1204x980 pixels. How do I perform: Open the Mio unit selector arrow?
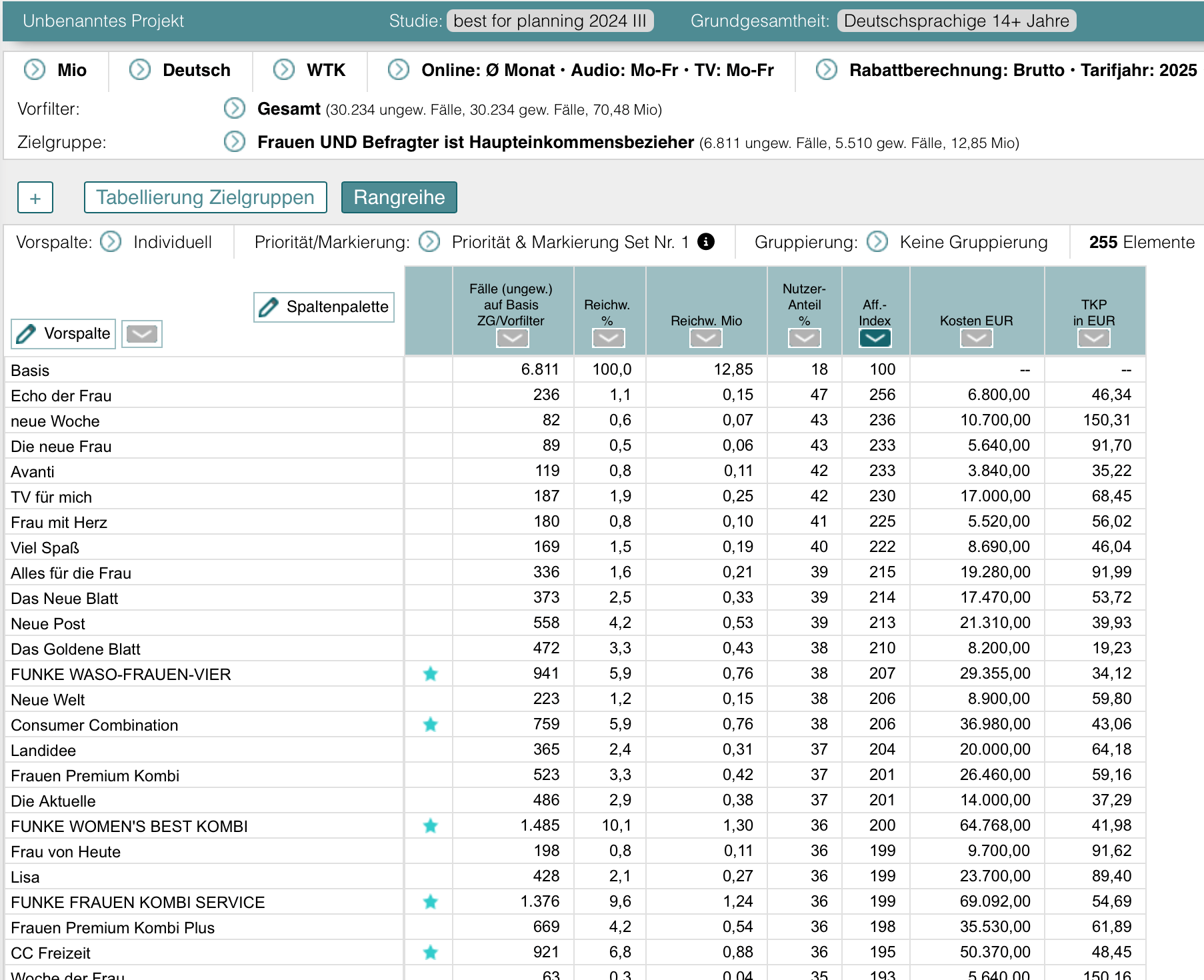click(x=35, y=70)
